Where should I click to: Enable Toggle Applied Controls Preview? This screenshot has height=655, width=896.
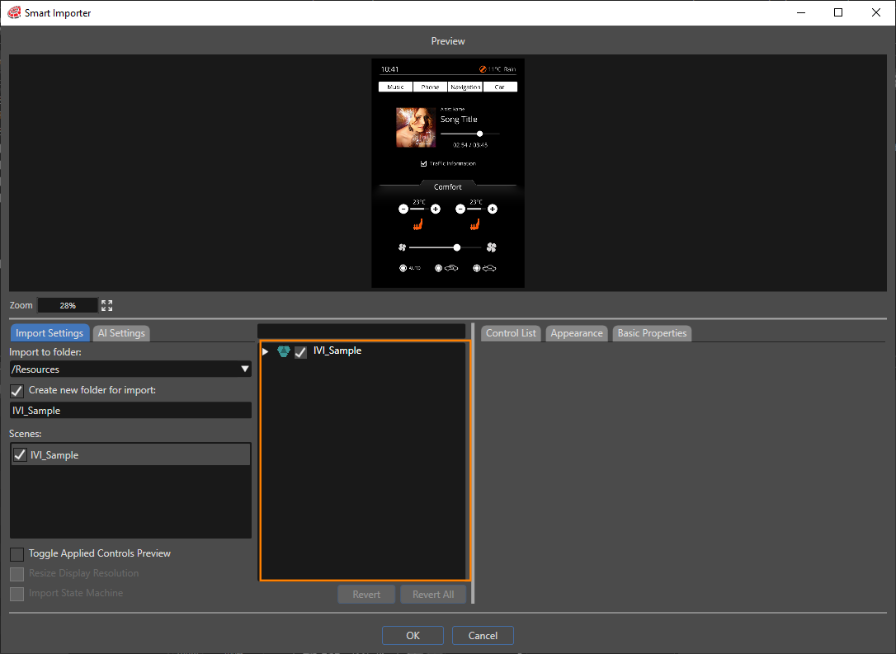(x=17, y=554)
